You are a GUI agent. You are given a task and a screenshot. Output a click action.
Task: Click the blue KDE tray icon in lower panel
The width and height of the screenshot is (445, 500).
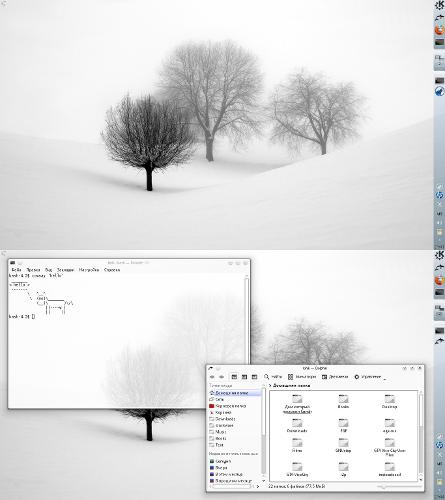[x=439, y=445]
